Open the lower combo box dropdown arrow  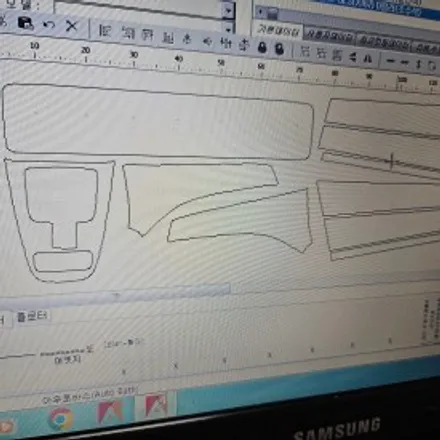[228, 29]
